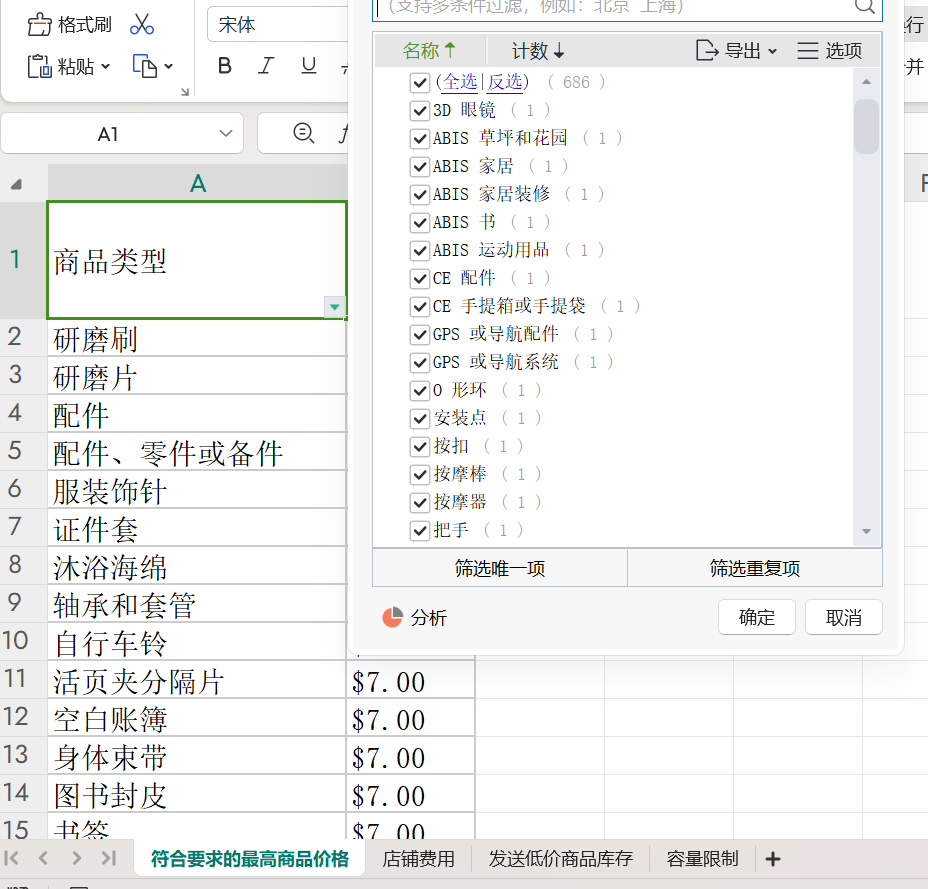Go to previous sheet arrow
Image resolution: width=928 pixels, height=889 pixels.
tap(43, 858)
